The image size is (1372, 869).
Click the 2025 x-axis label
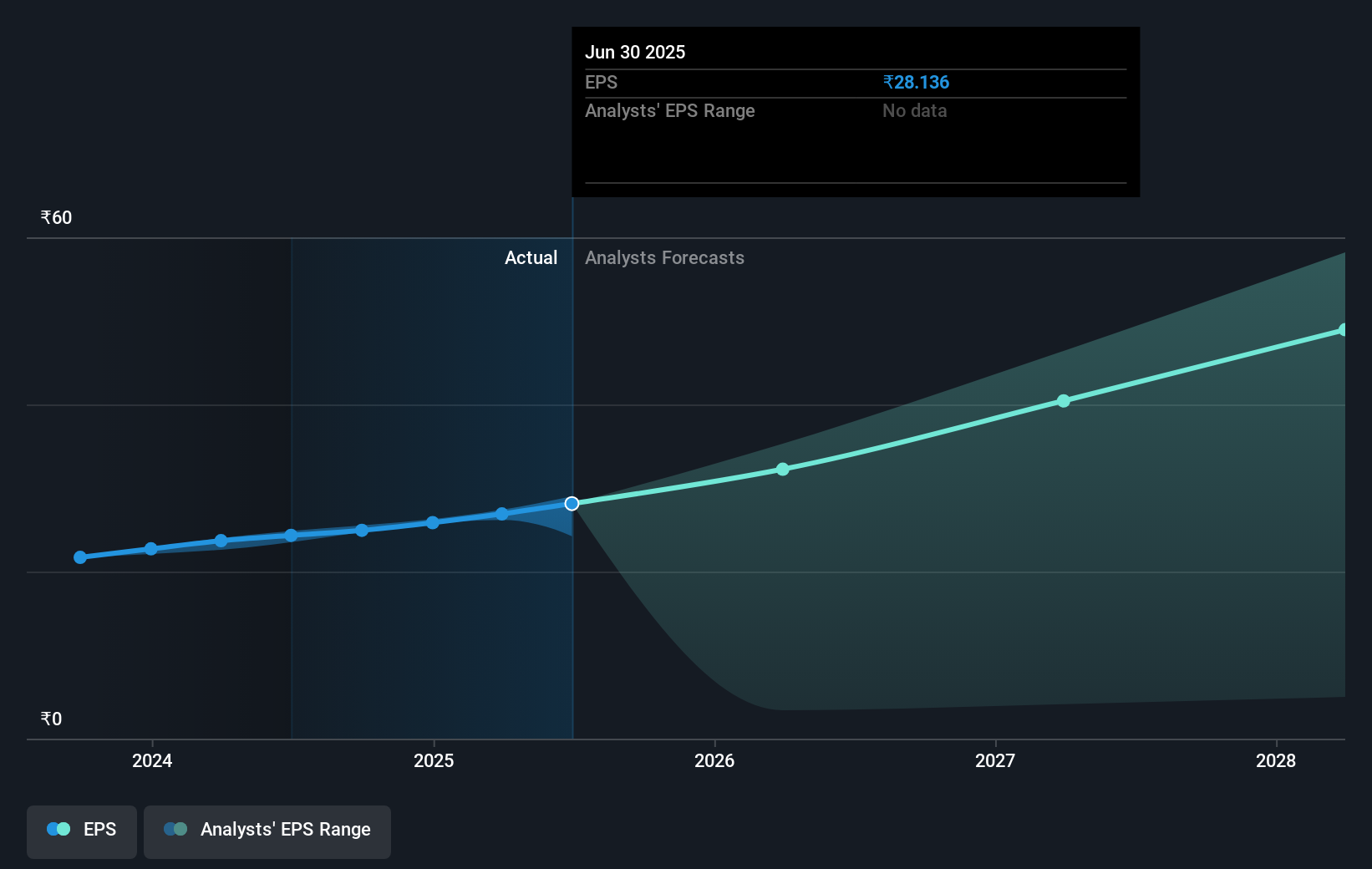(x=434, y=760)
